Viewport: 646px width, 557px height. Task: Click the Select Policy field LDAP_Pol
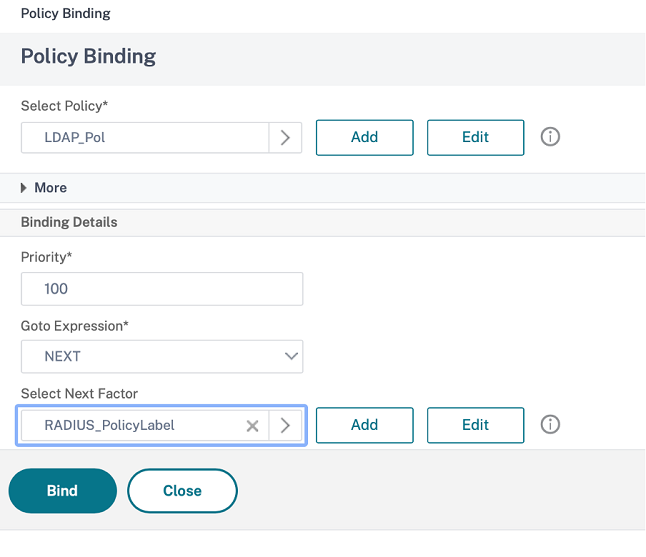[144, 138]
